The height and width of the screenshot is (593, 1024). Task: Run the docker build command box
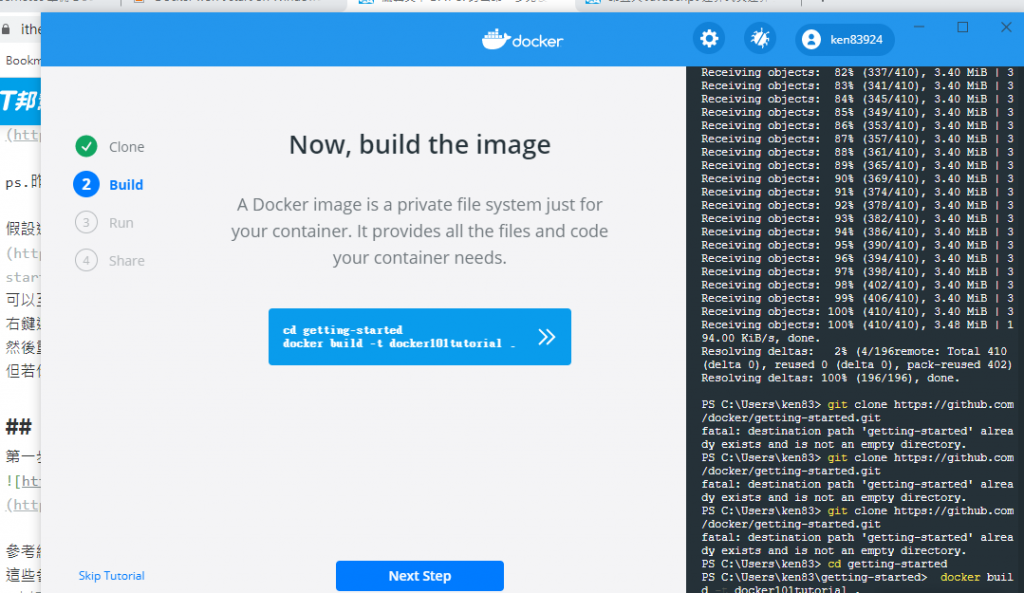point(419,336)
